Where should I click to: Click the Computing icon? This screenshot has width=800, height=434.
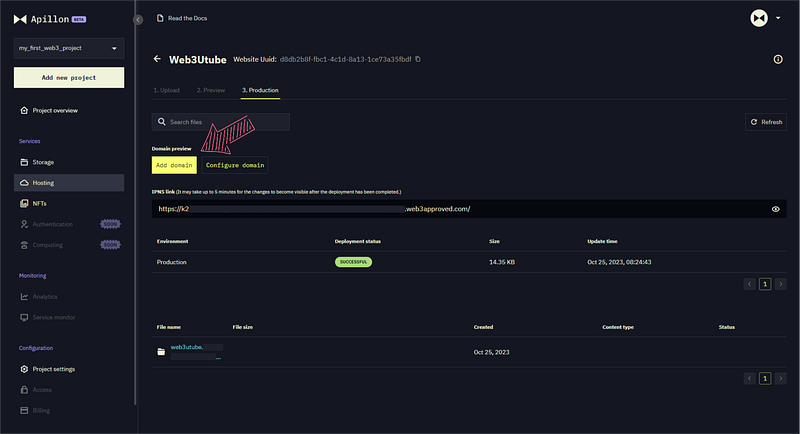coord(24,245)
